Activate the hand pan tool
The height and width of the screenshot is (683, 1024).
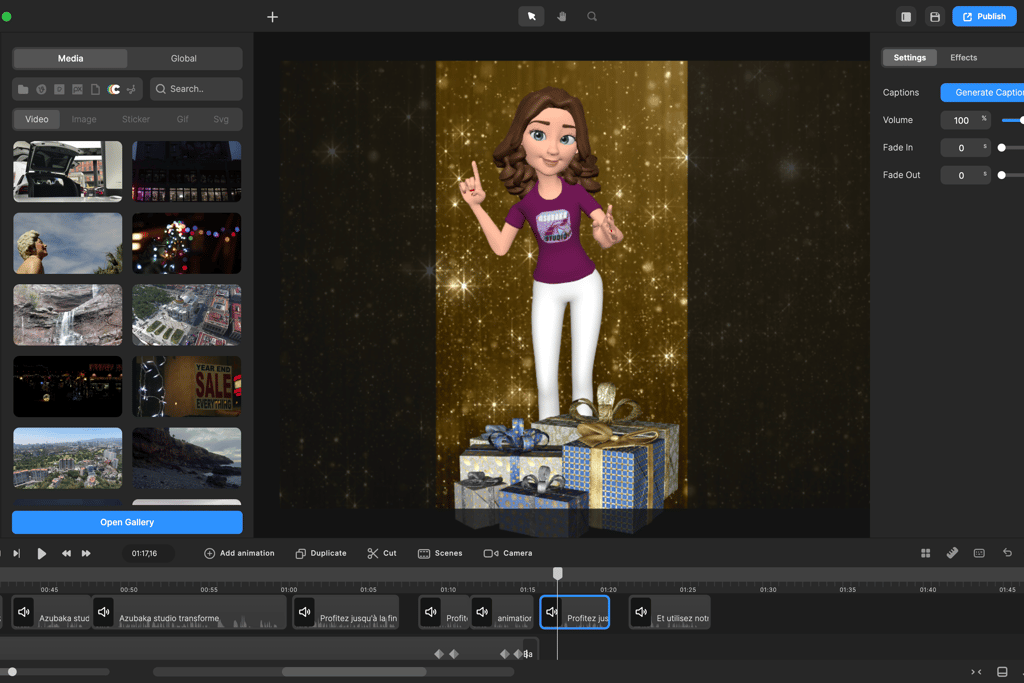point(562,16)
